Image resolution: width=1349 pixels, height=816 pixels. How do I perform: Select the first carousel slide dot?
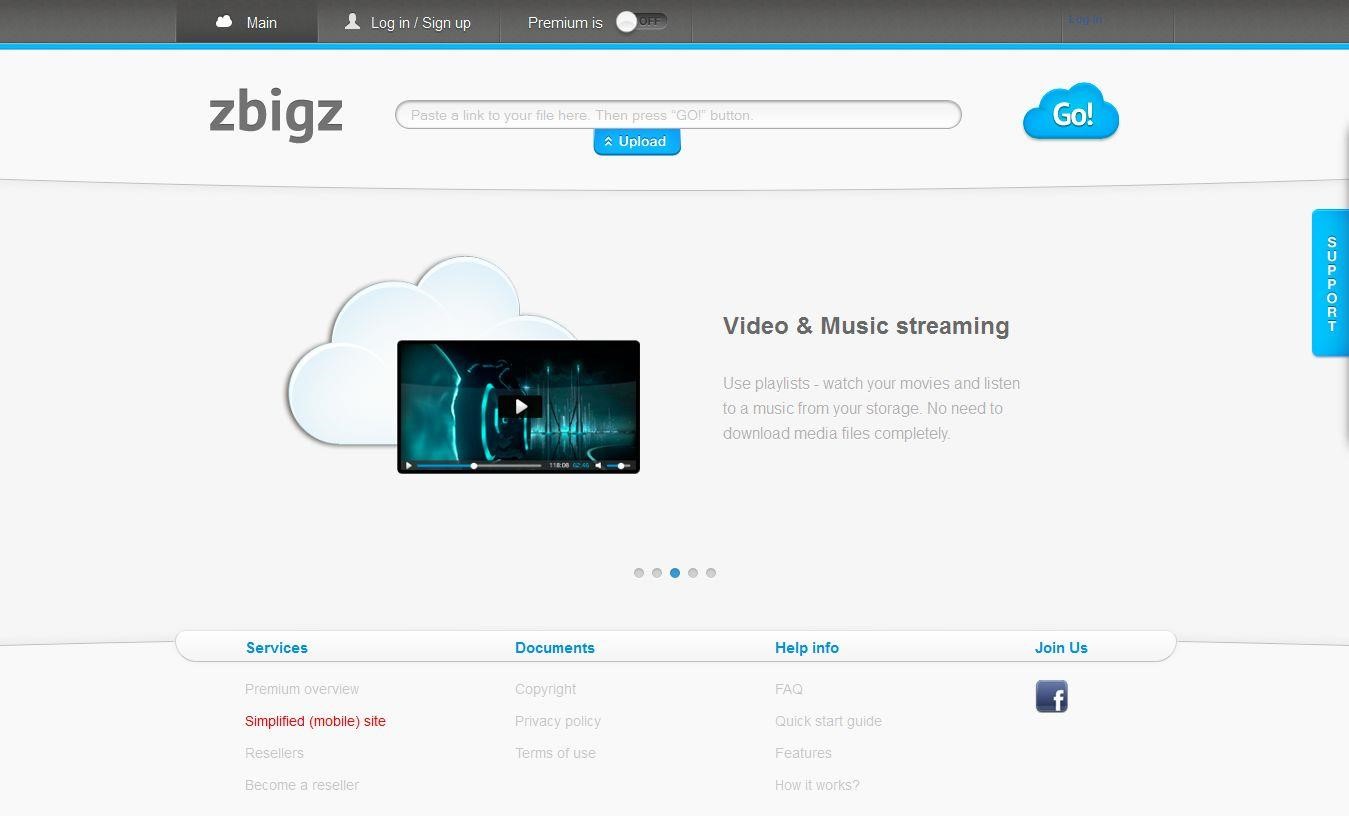pyautogui.click(x=639, y=573)
